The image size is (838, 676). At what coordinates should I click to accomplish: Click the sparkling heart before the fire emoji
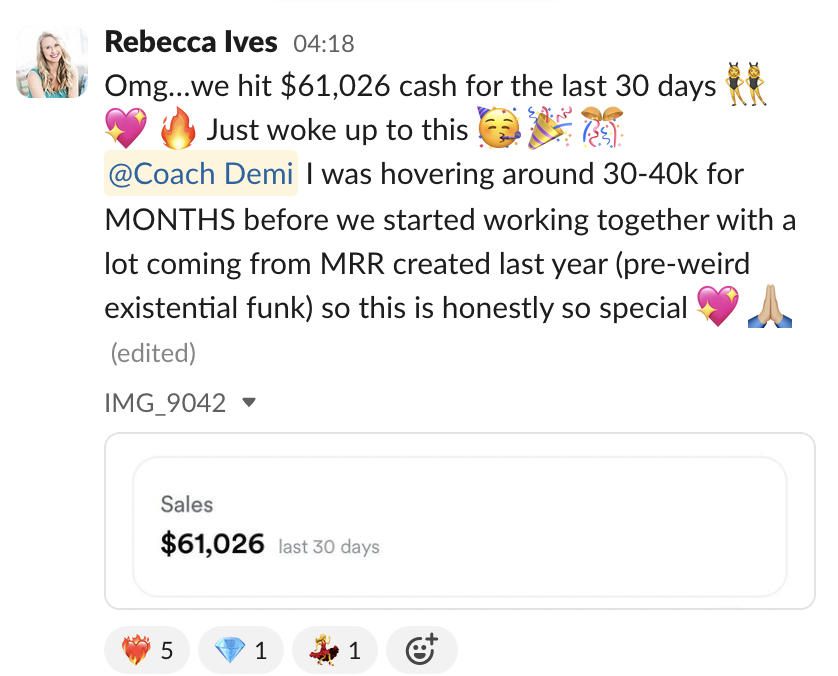point(125,131)
